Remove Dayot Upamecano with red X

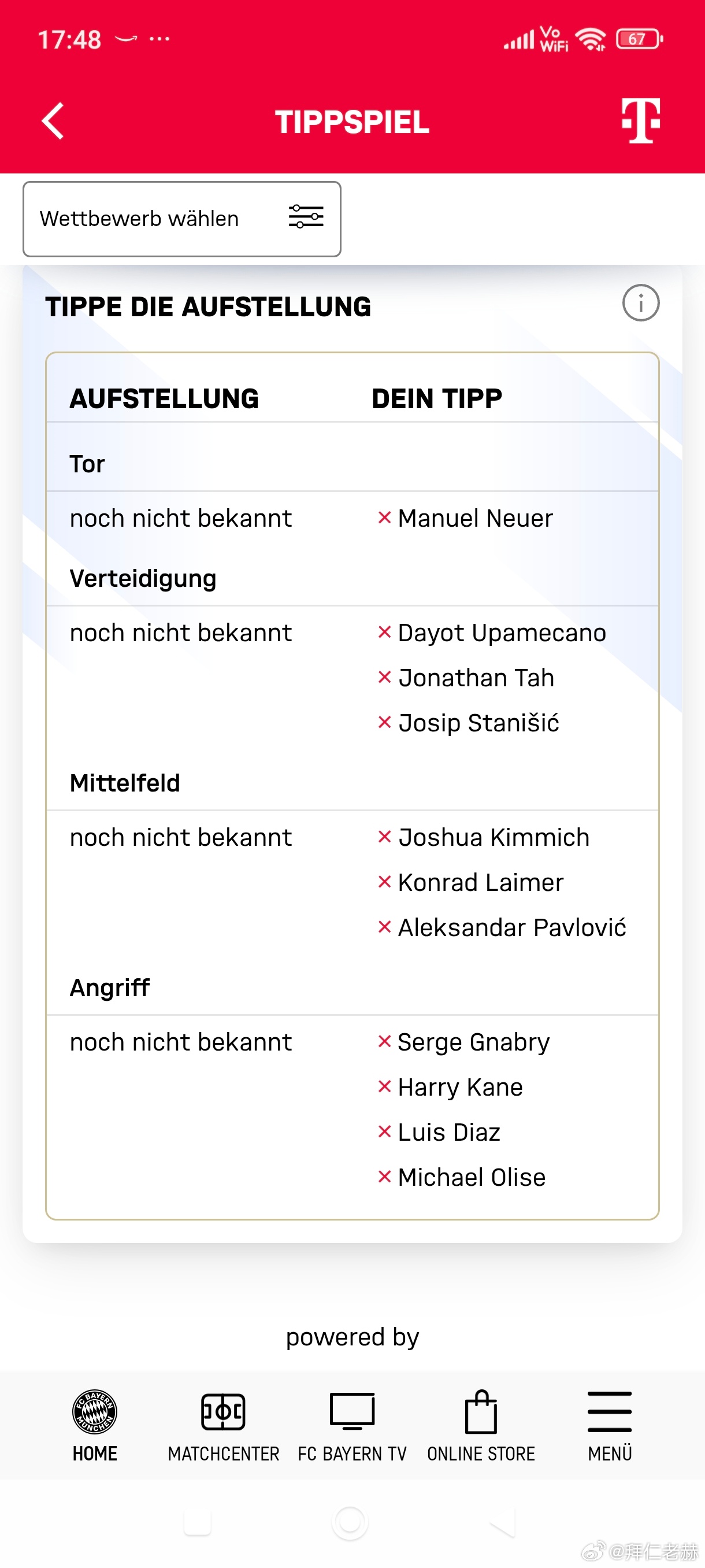[x=384, y=633]
